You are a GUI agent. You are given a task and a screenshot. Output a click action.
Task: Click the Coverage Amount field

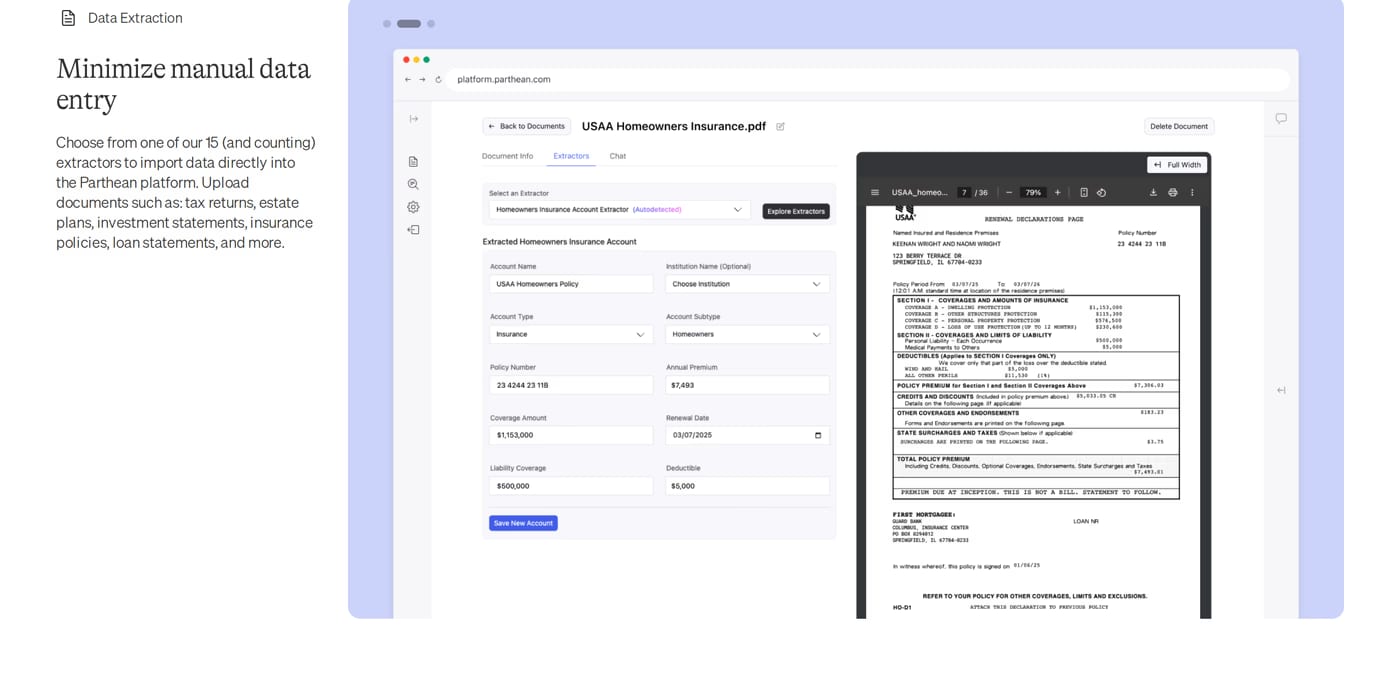tap(571, 435)
